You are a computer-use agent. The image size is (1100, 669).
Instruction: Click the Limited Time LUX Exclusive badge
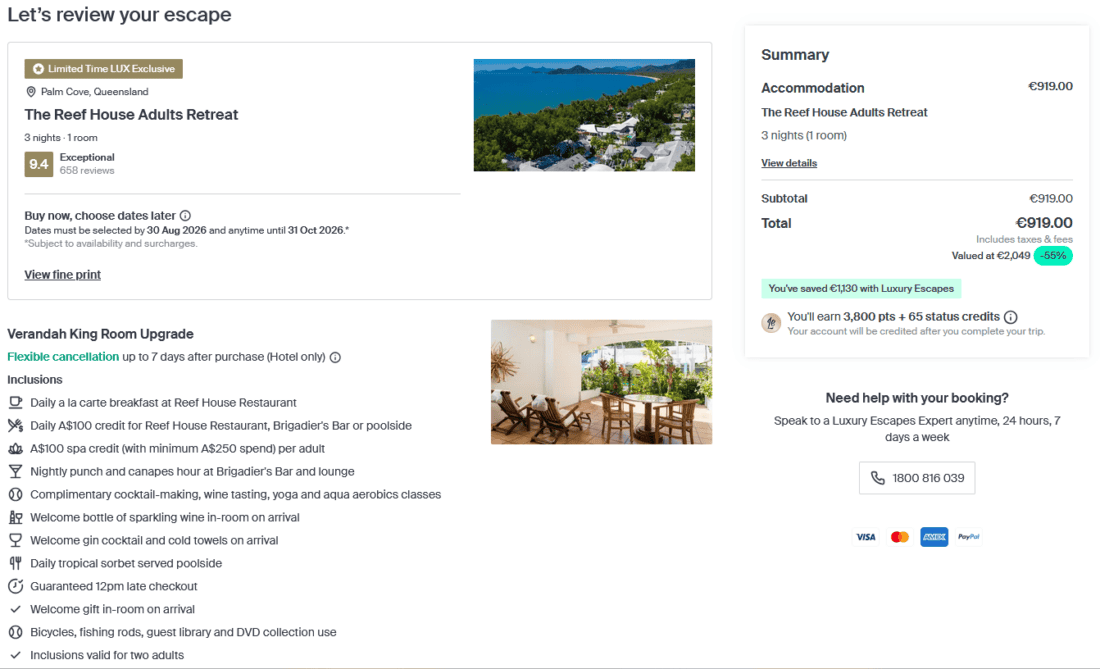(x=104, y=69)
